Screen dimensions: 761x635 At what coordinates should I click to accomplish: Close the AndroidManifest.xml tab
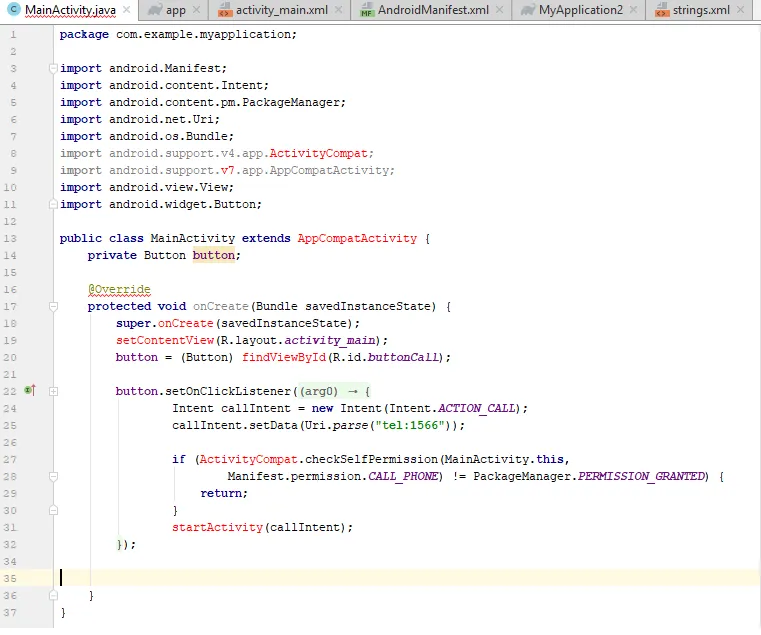pyautogui.click(x=499, y=10)
